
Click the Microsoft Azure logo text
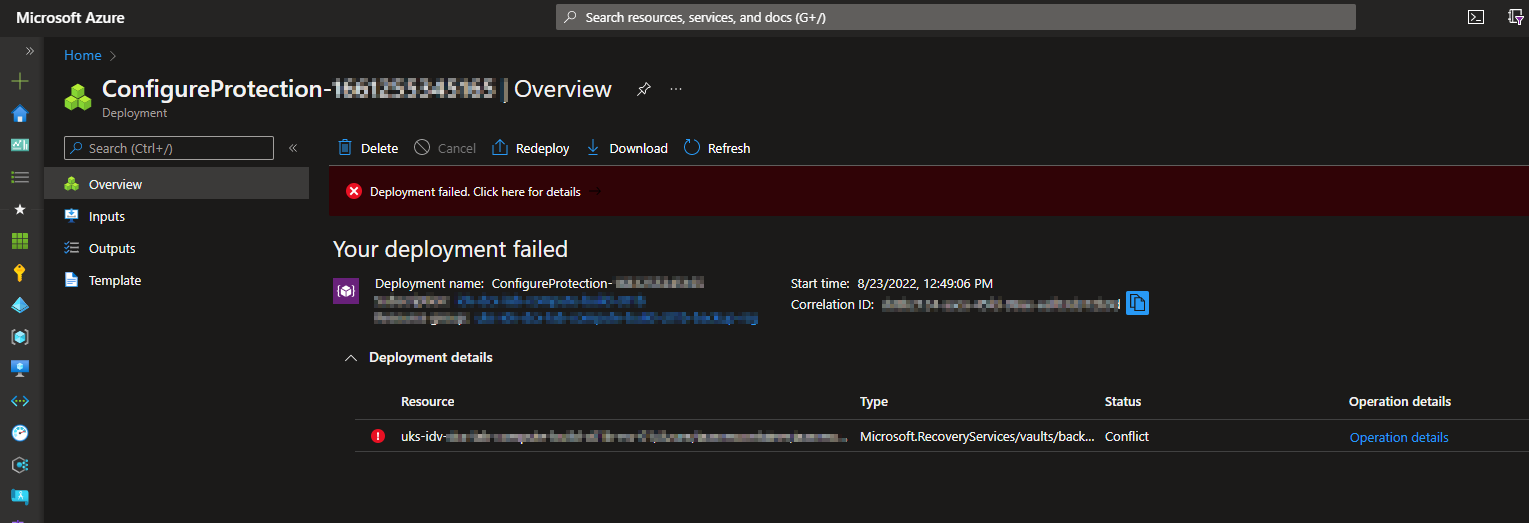coord(70,18)
